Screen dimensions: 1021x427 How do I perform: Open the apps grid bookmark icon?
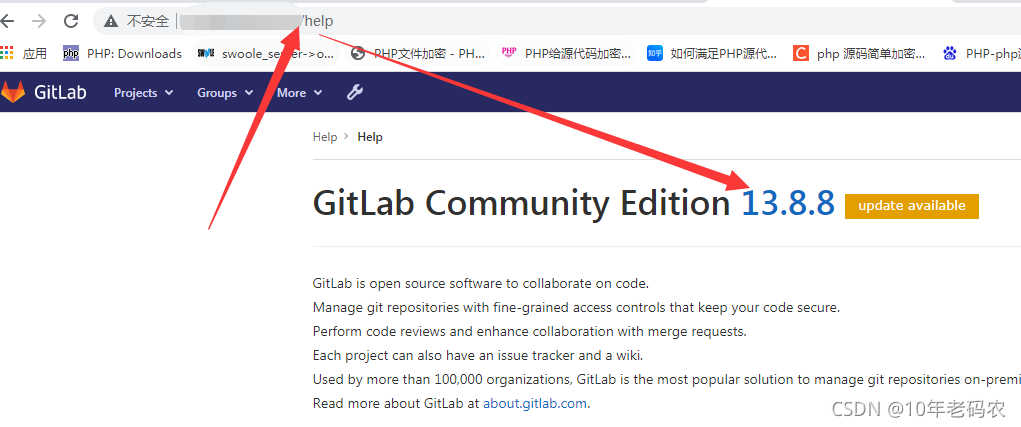coord(7,53)
